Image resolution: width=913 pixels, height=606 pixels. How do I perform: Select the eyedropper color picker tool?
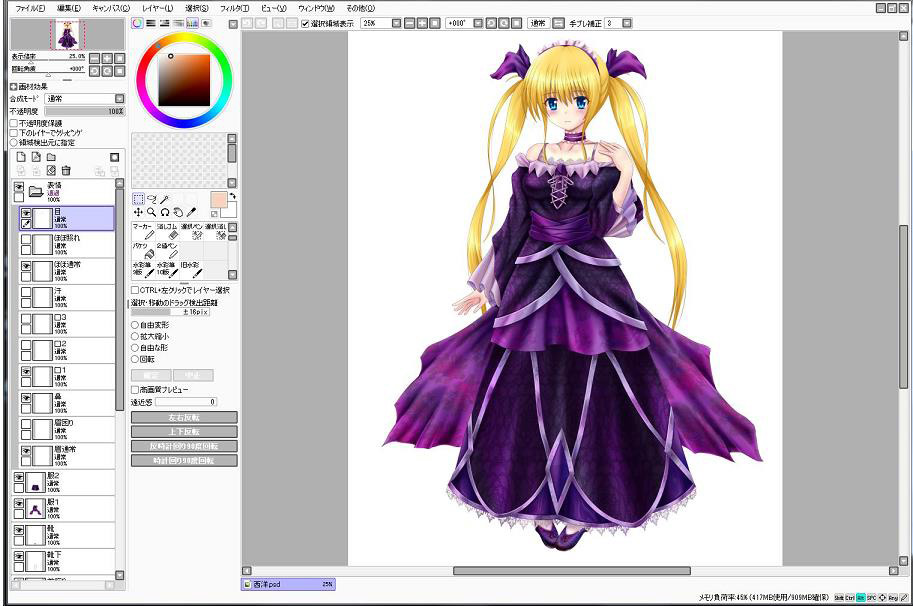[x=191, y=213]
